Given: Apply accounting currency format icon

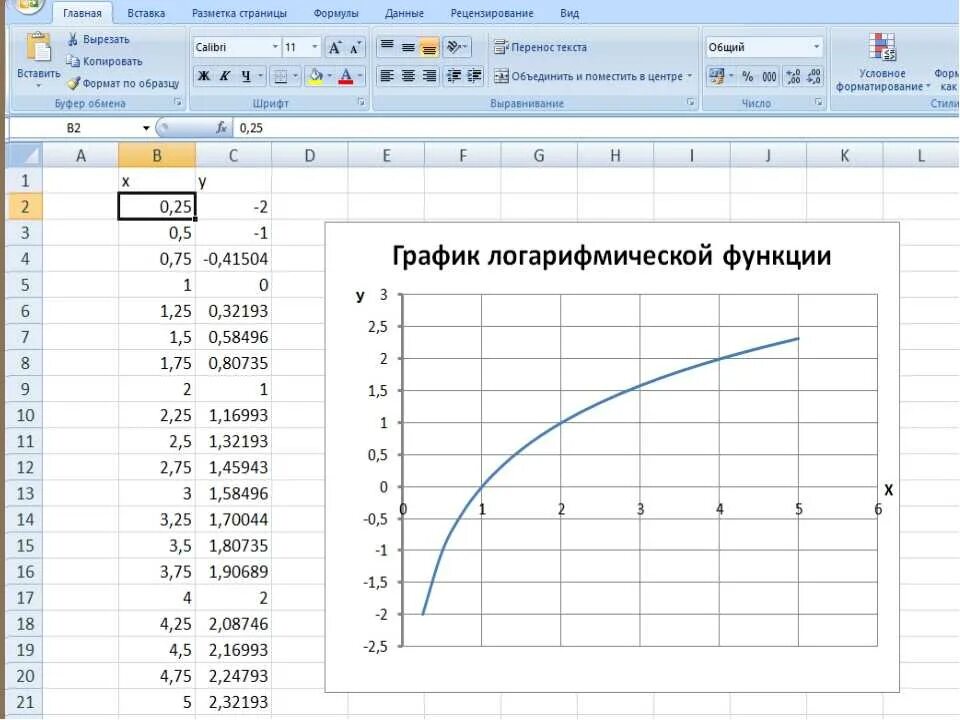Looking at the screenshot, I should click(x=716, y=76).
